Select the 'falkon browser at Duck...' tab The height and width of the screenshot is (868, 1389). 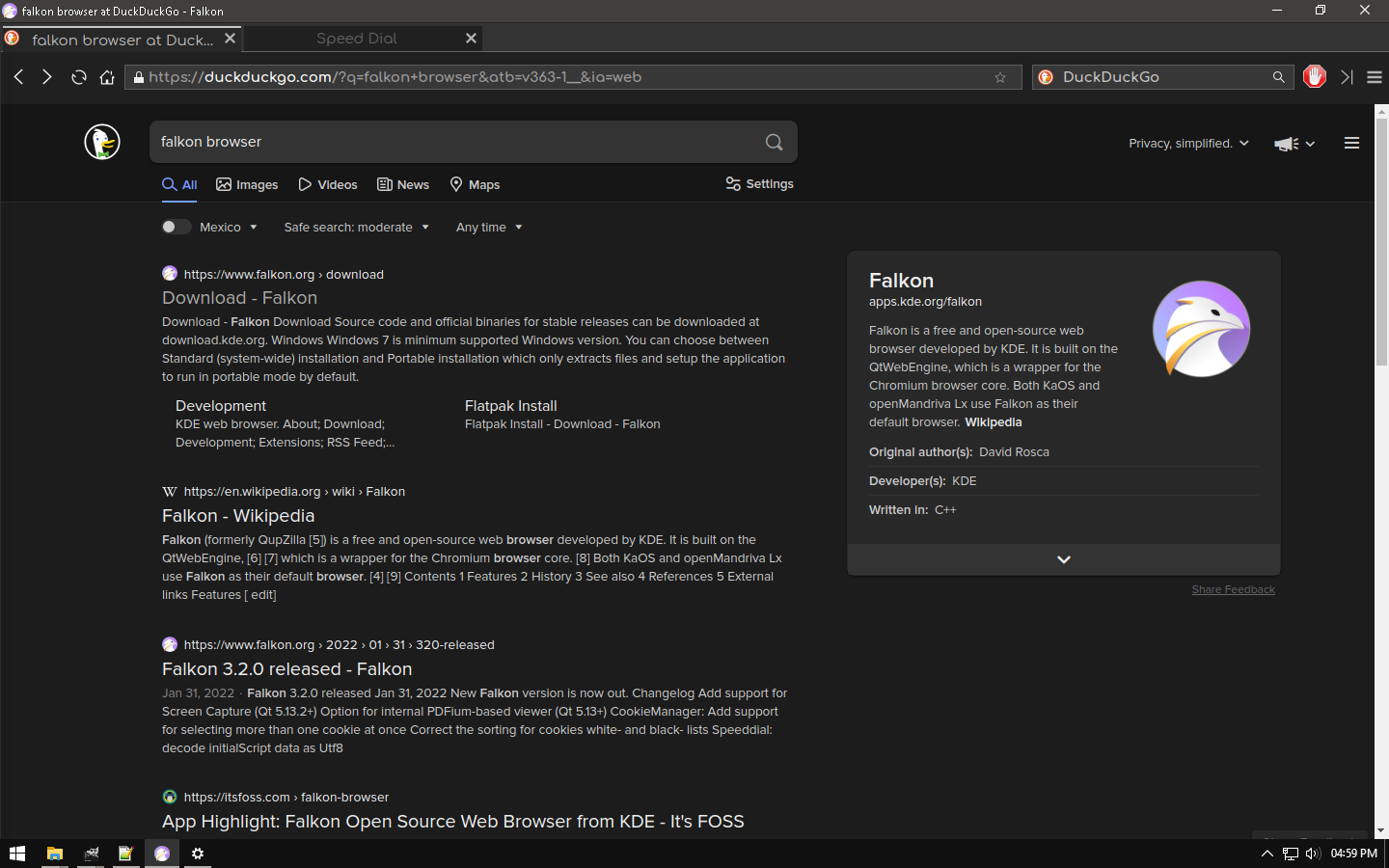click(122, 40)
